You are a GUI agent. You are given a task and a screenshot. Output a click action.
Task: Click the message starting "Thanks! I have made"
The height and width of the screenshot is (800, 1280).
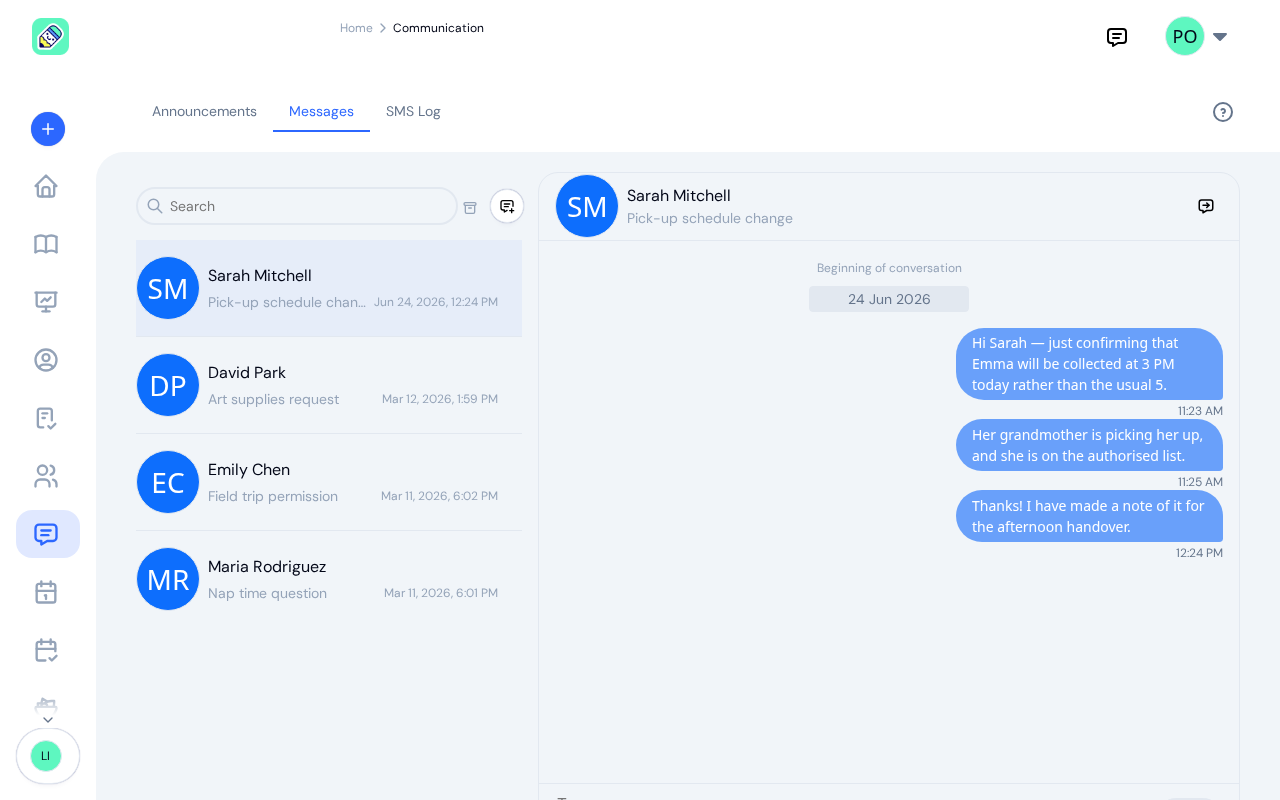click(1089, 516)
